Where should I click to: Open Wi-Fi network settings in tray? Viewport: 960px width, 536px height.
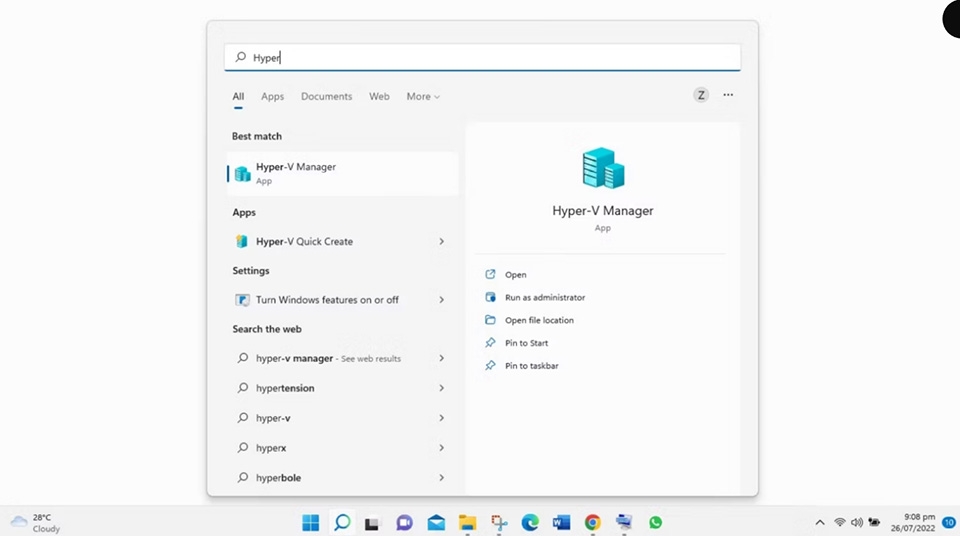pos(840,523)
